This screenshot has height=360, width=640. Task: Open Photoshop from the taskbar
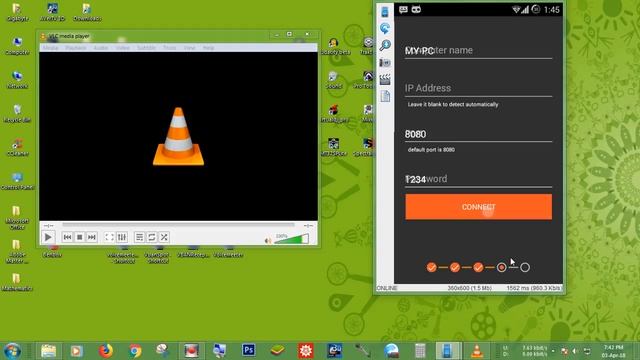pyautogui.click(x=249, y=350)
